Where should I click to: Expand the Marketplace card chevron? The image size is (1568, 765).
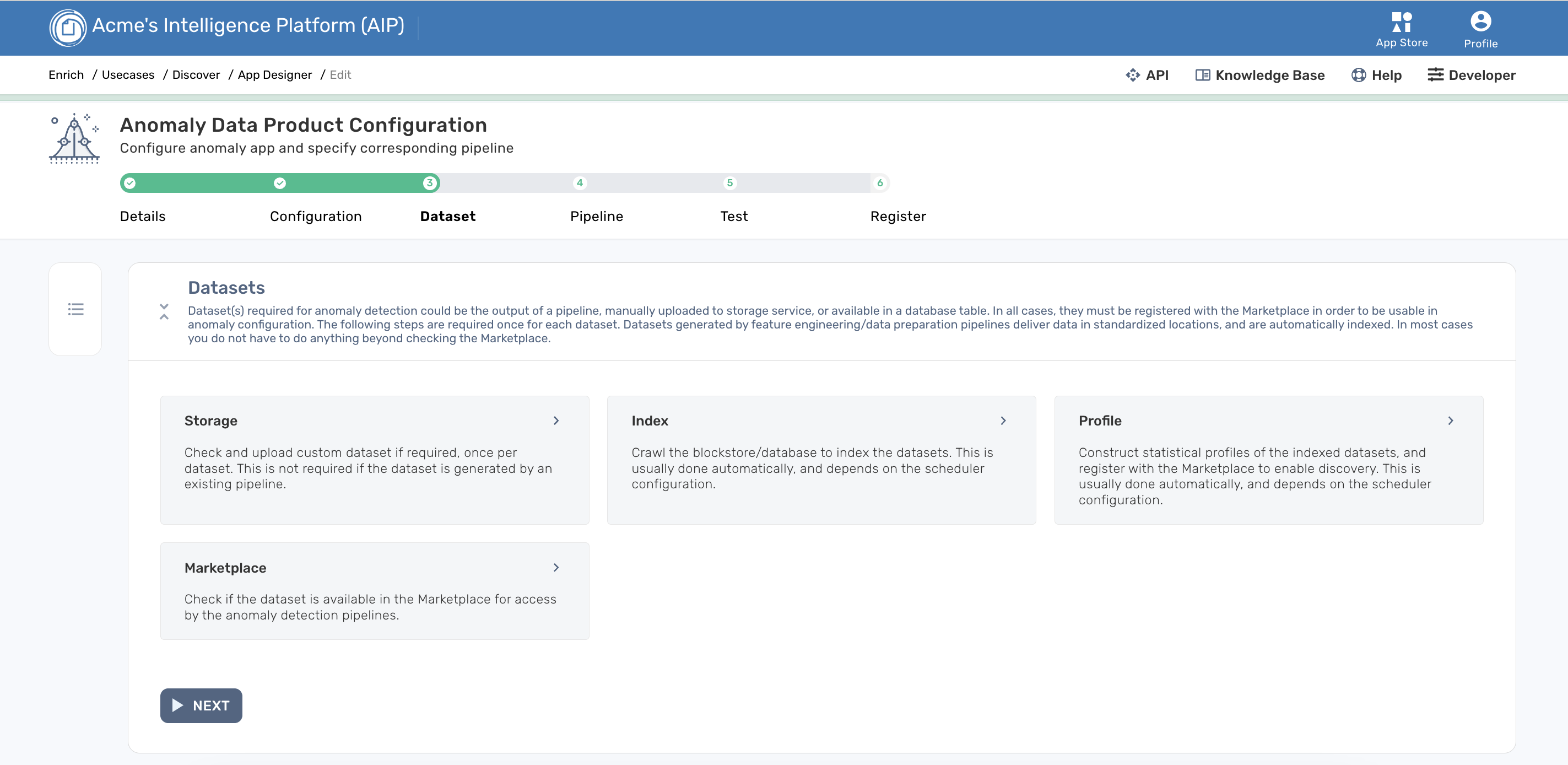click(556, 568)
